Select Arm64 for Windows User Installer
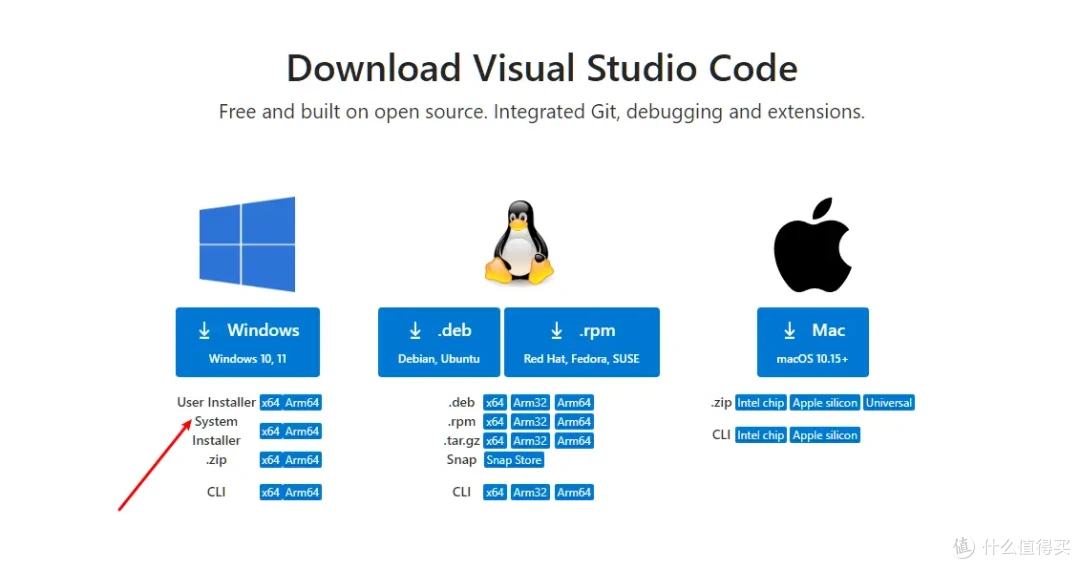 click(302, 402)
